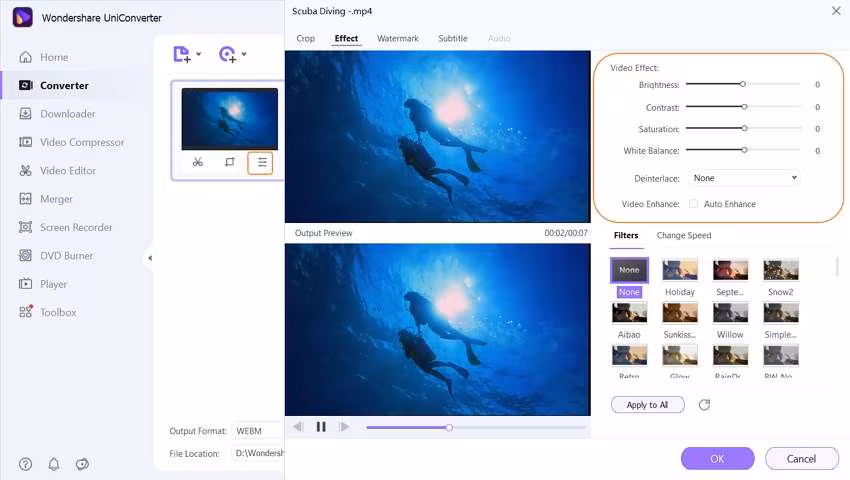Open the Video Editor tool
This screenshot has height=480, width=850.
tap(57, 170)
